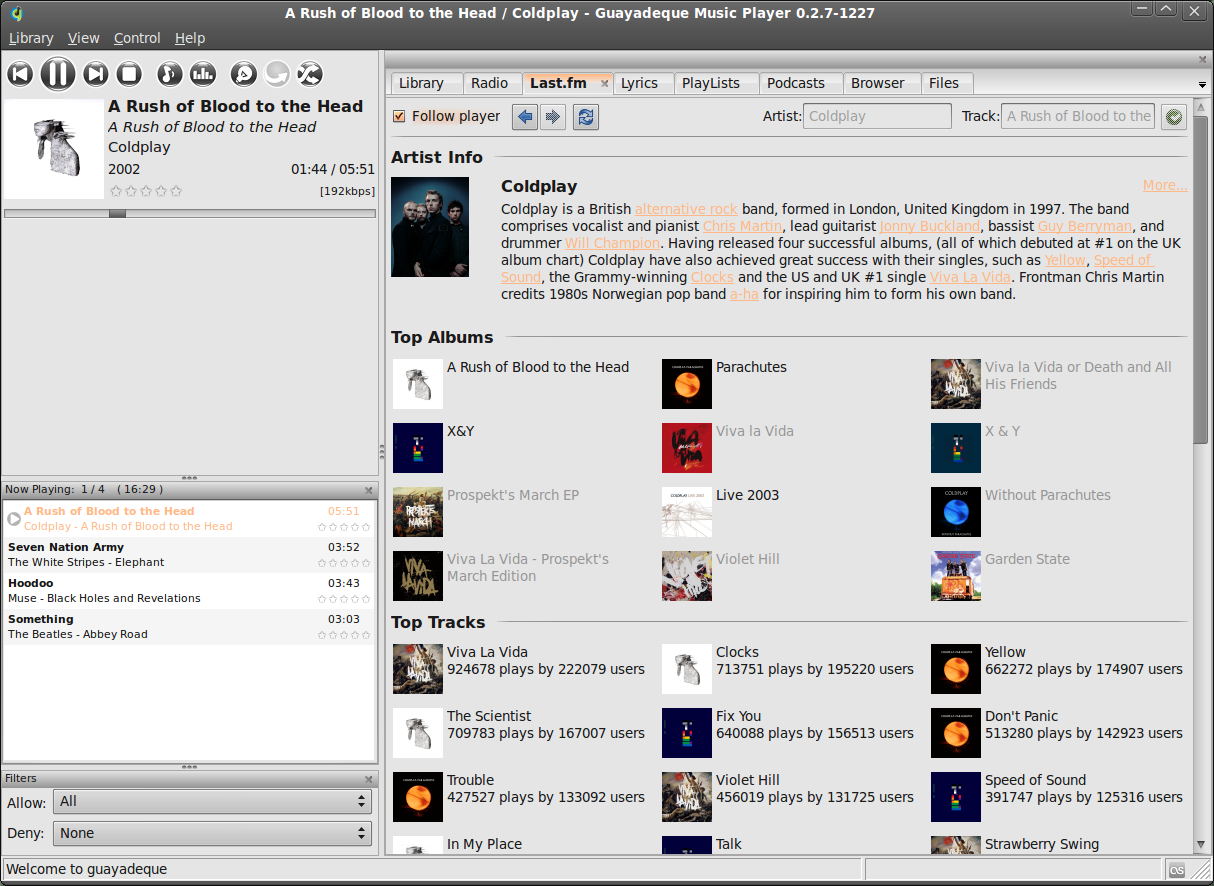
Task: Open the View menu
Action: (x=84, y=38)
